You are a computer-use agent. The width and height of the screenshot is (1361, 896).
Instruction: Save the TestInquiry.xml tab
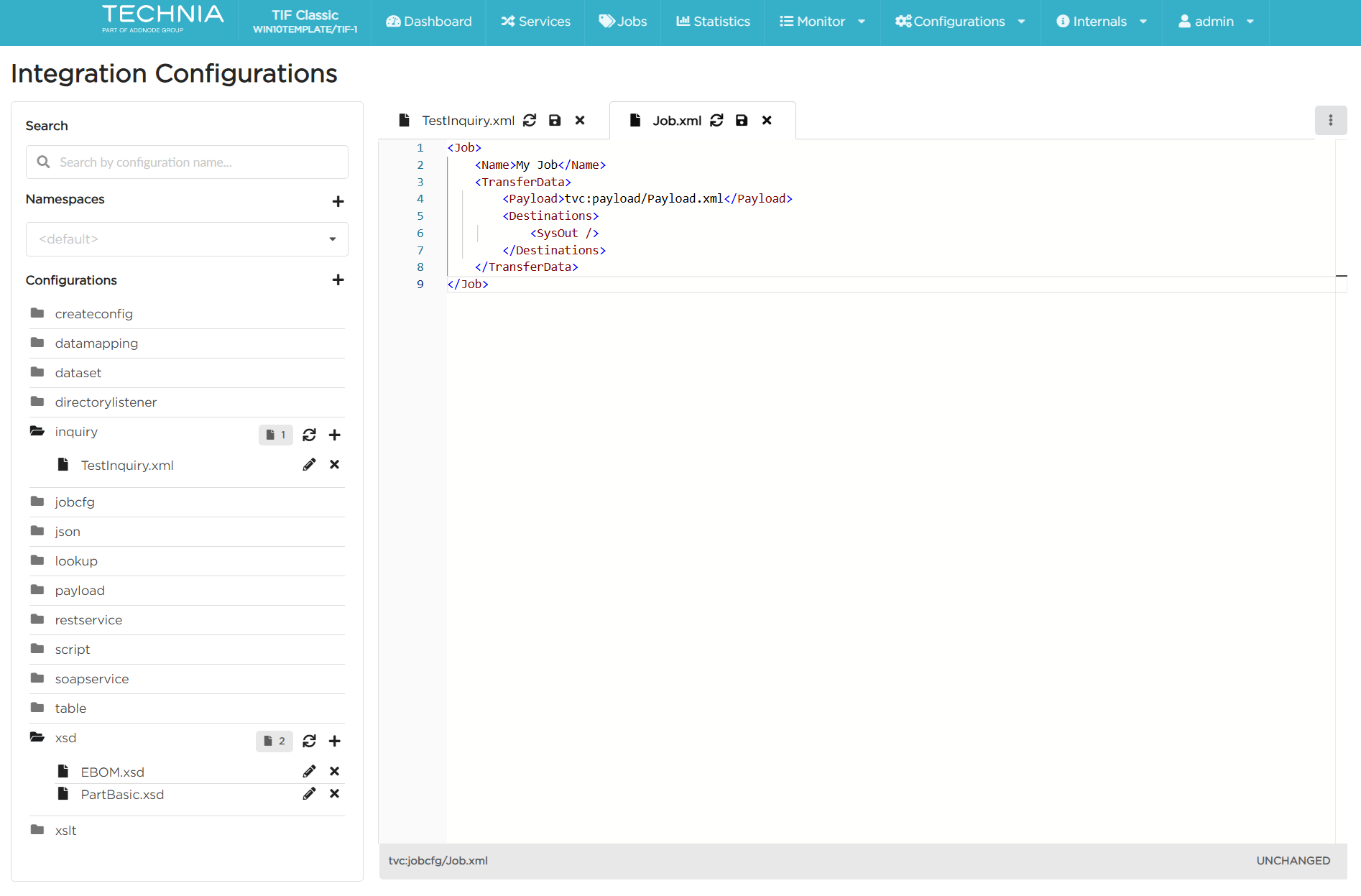coord(555,120)
